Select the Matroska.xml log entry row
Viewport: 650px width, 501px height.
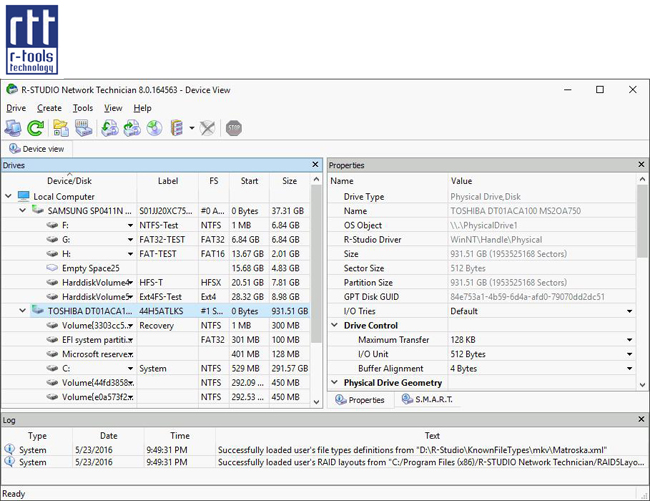(x=324, y=450)
